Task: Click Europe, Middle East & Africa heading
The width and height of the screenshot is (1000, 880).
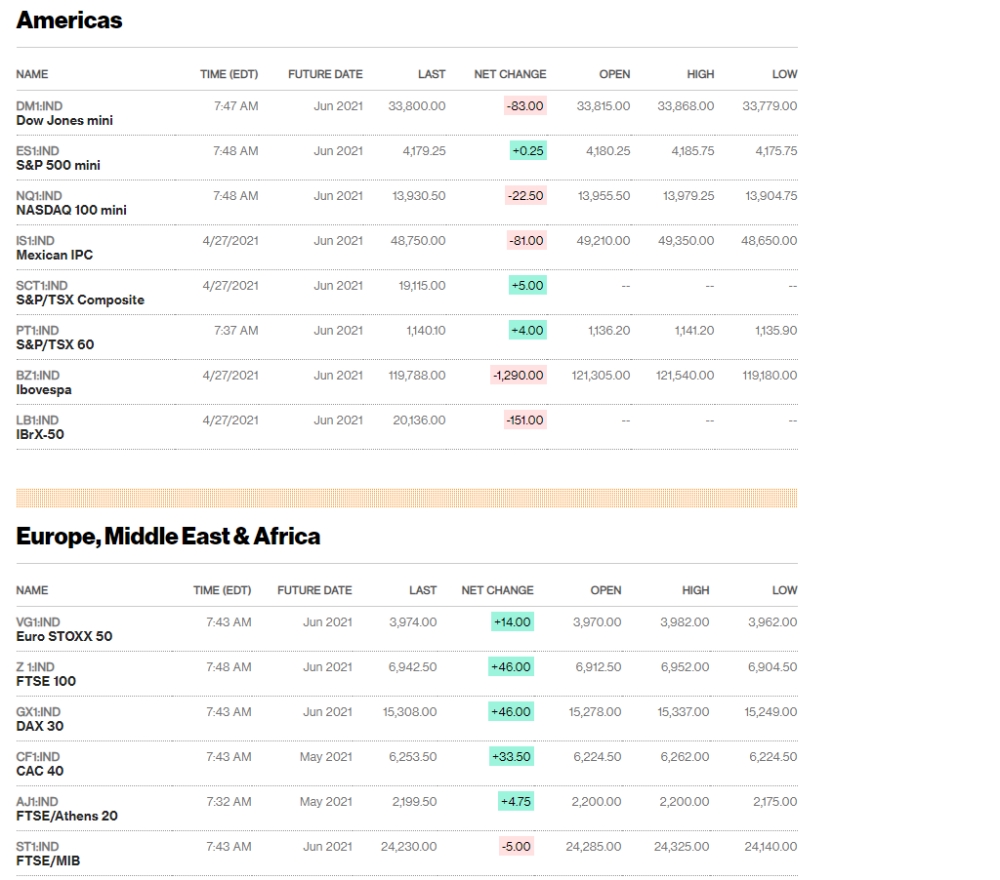Action: click(x=168, y=536)
